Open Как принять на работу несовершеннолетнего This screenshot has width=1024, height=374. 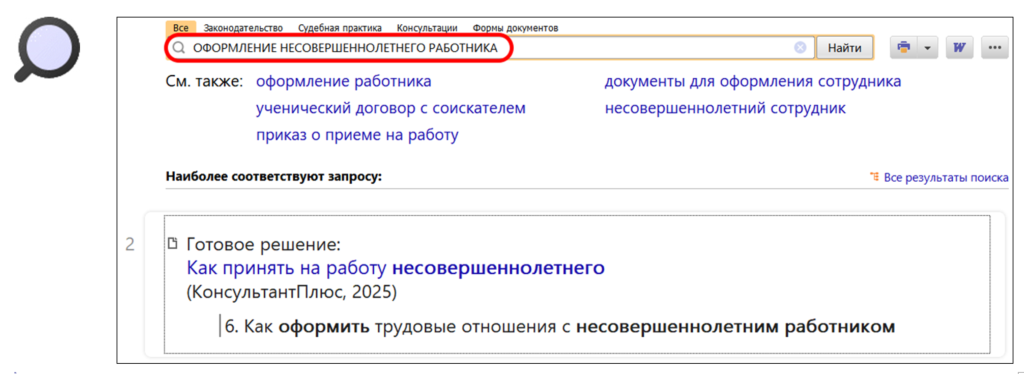(396, 268)
